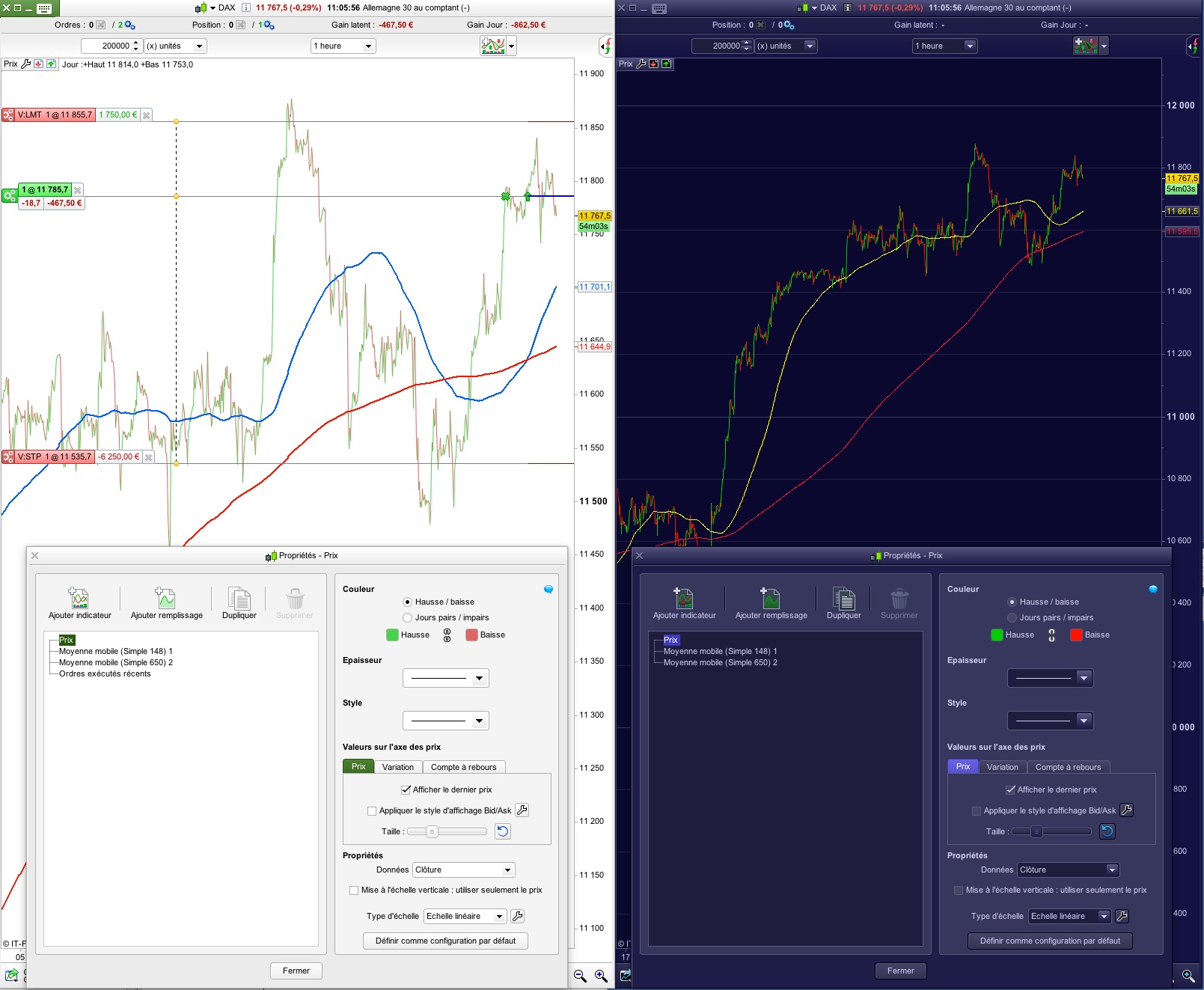Open the Type d'échelle wrench in the dark dialog
The height and width of the screenshot is (990, 1204).
tap(1122, 916)
